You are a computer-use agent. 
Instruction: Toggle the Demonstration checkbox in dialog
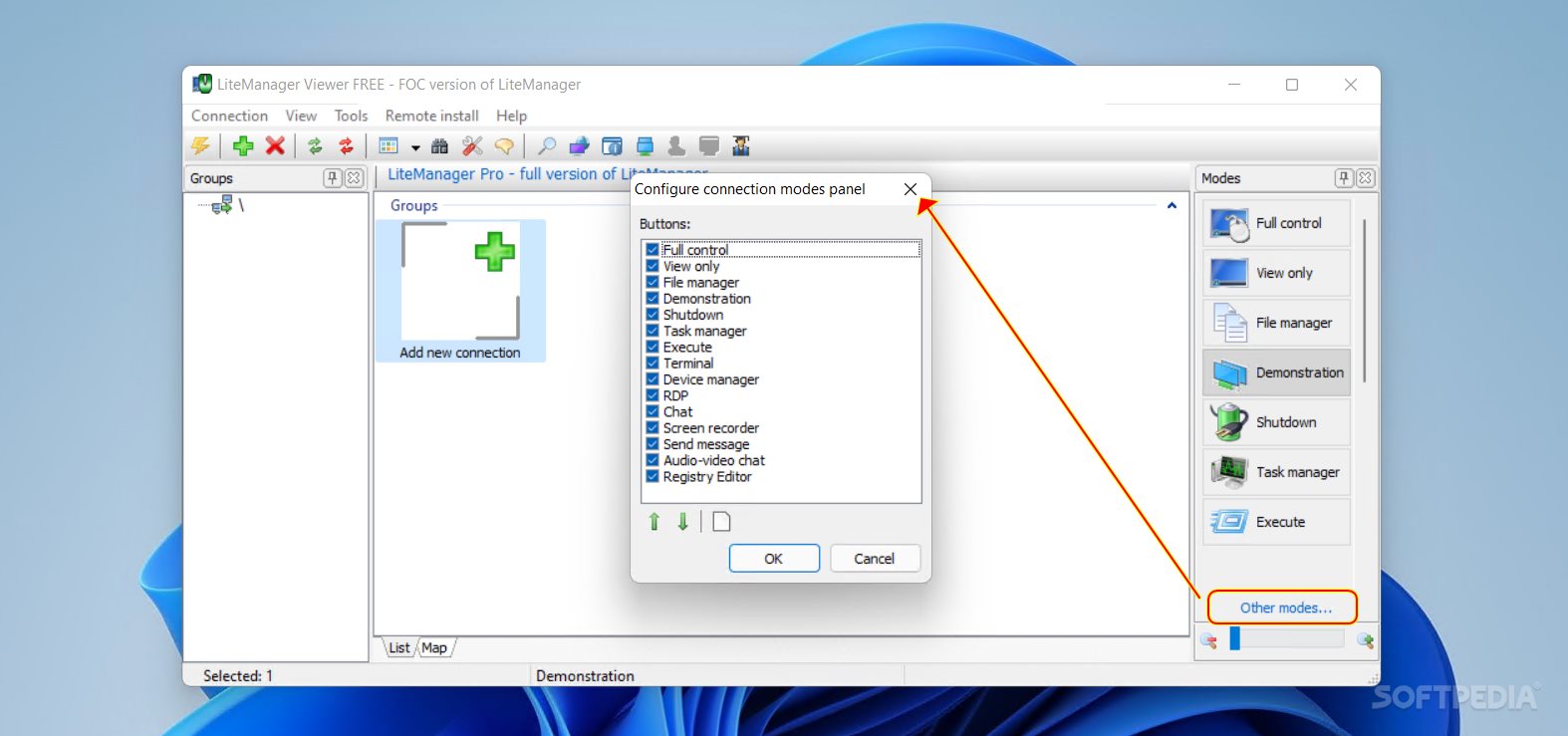(x=653, y=299)
